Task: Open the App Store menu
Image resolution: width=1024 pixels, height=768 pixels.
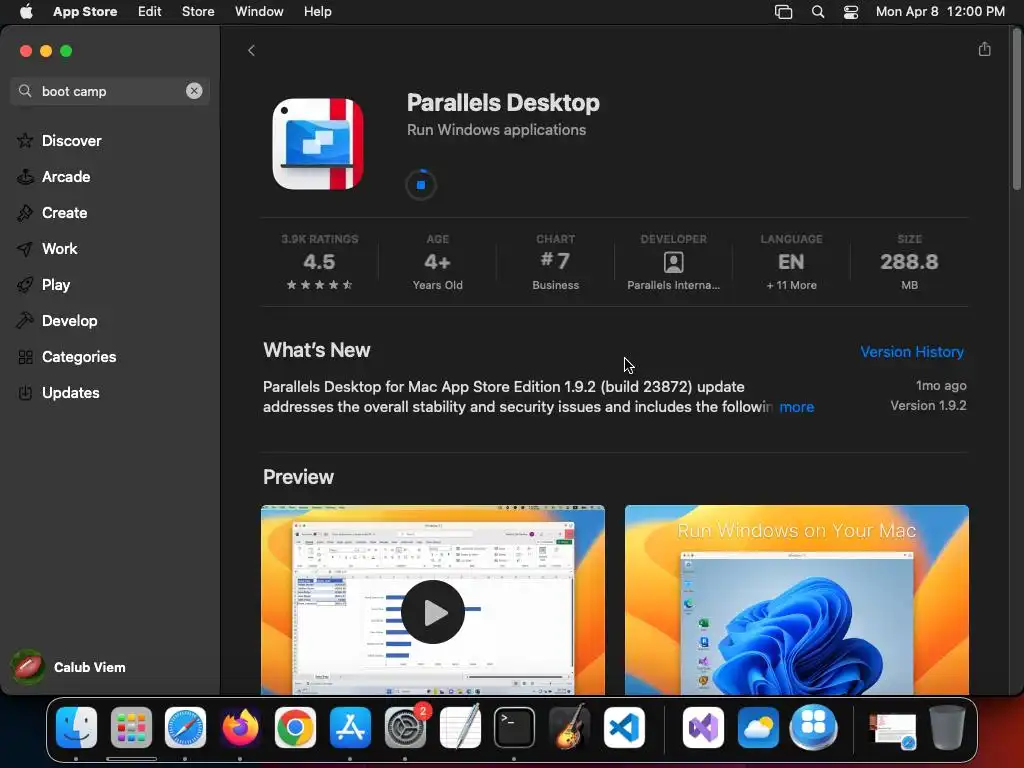Action: pos(85,12)
